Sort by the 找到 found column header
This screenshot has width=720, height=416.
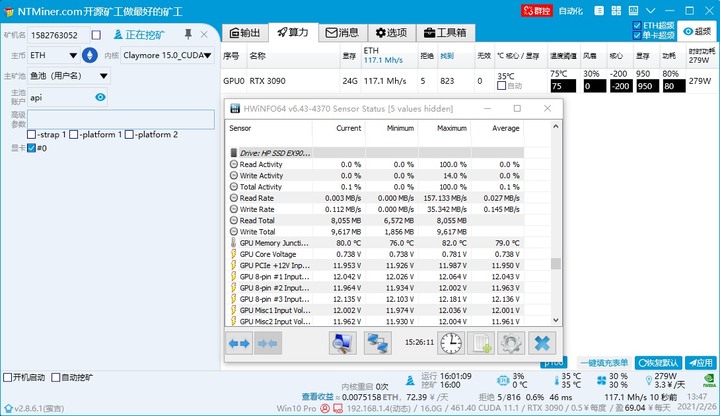pos(447,56)
